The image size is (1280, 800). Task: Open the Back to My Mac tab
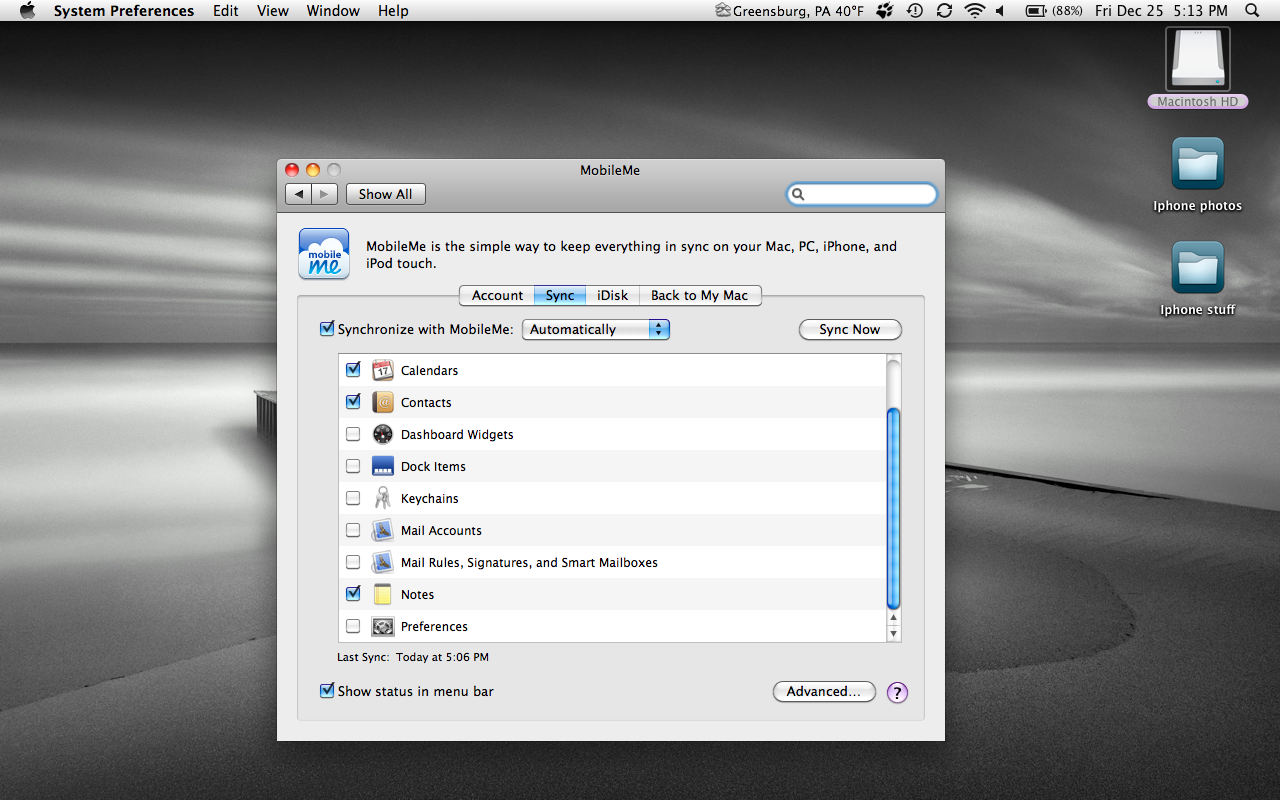pos(700,295)
